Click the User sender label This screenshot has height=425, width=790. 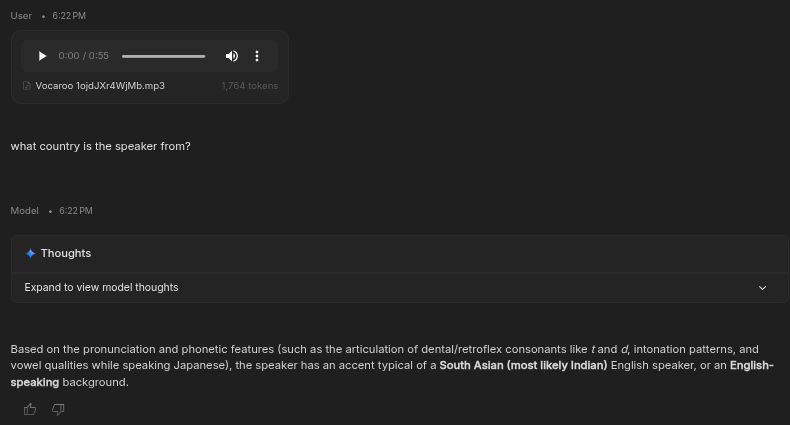(x=21, y=16)
